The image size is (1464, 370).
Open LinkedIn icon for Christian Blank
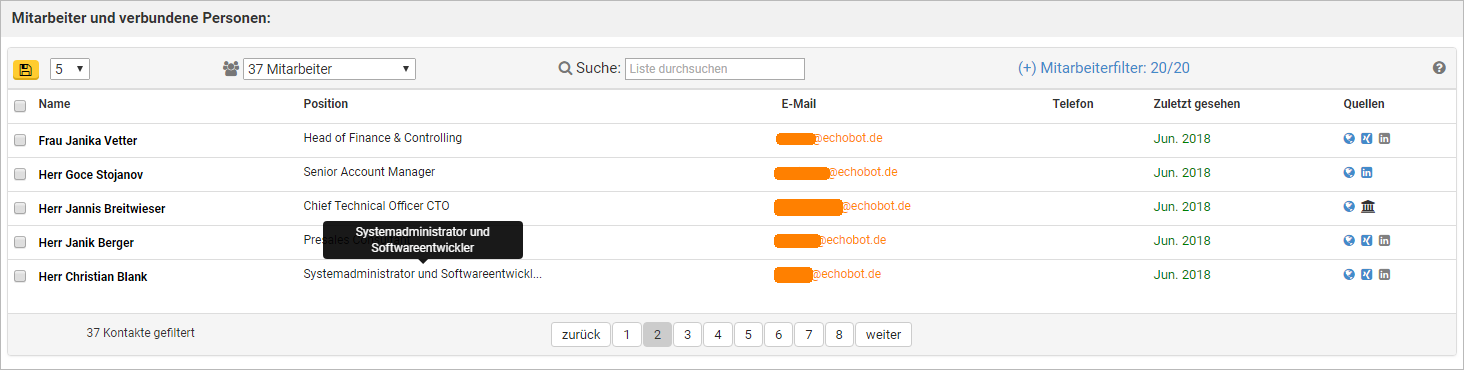tap(1384, 275)
